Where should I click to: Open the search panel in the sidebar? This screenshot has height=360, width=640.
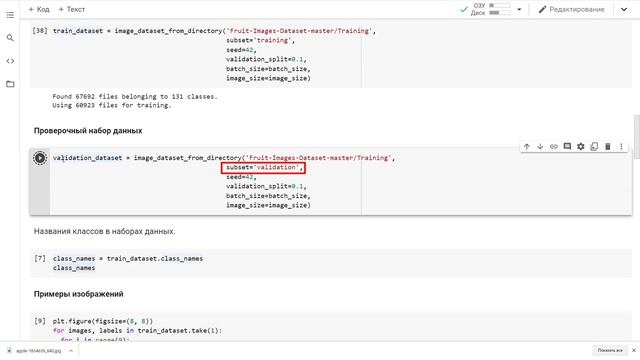point(10,38)
